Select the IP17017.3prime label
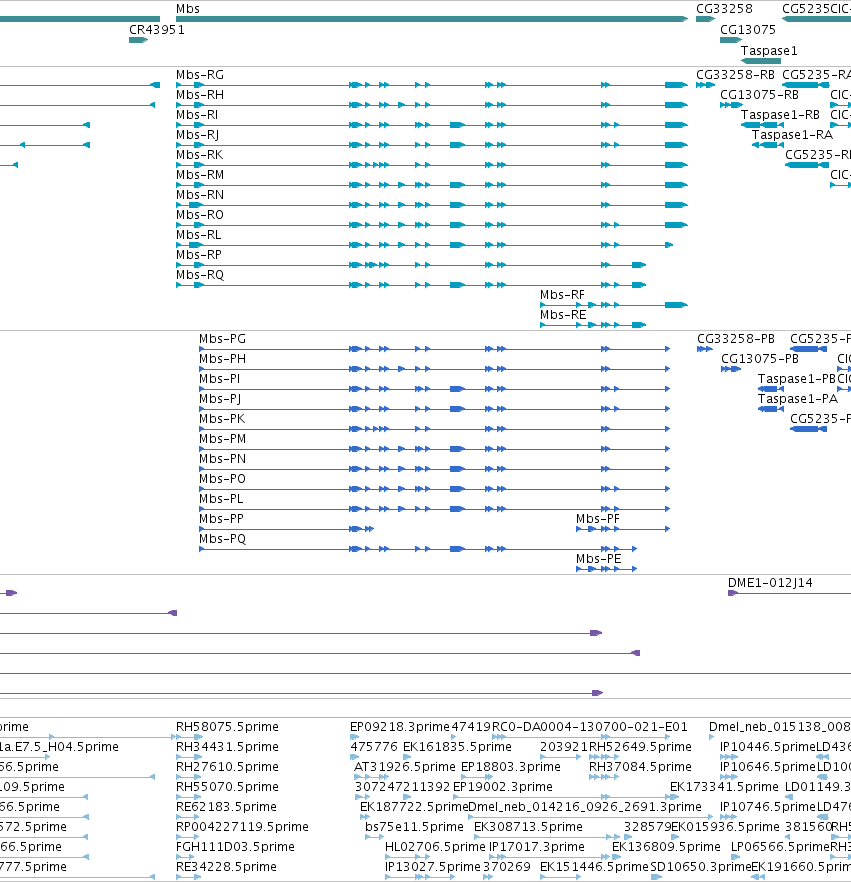This screenshot has height=882, width=851. 537,847
